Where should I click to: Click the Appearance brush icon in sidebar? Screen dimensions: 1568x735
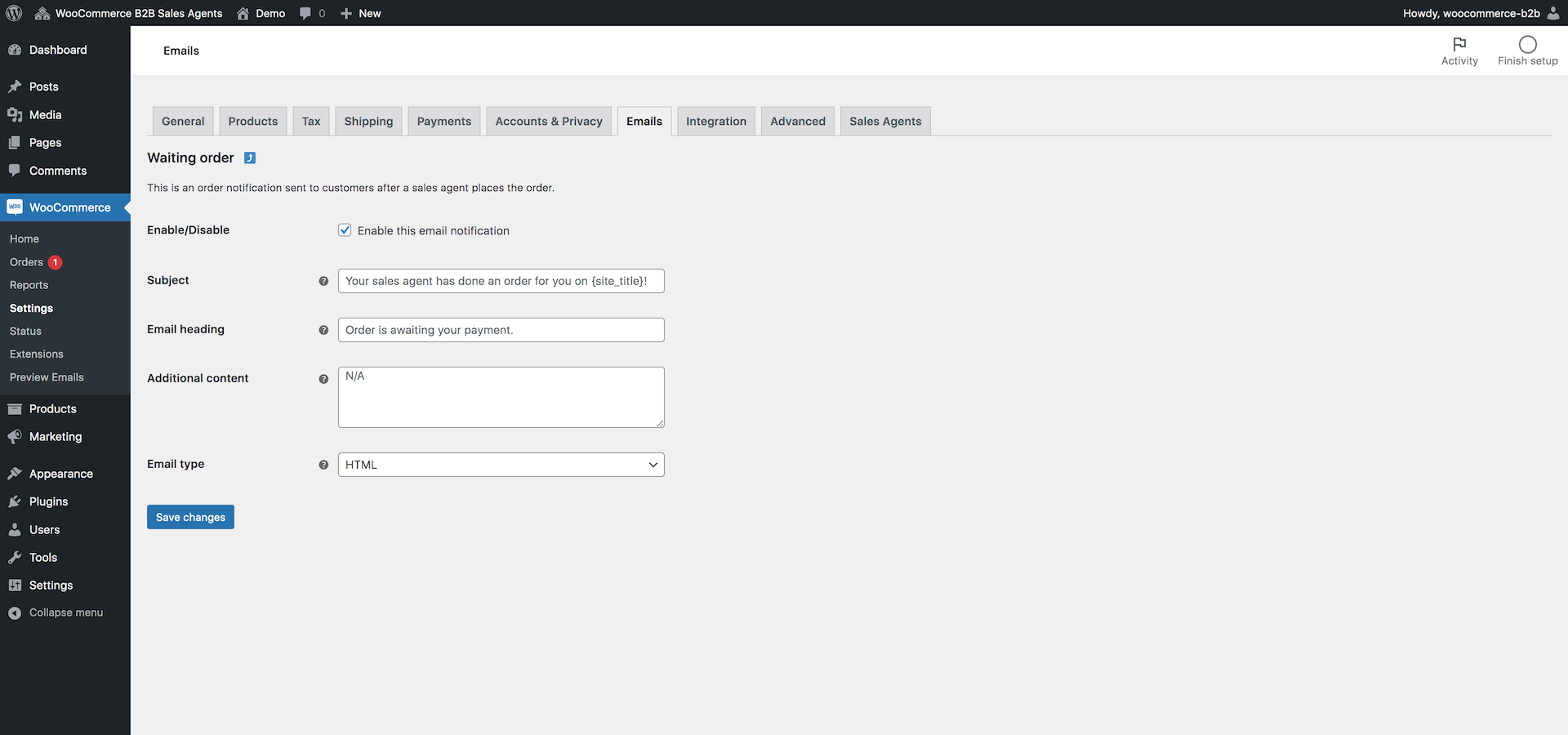pos(15,474)
